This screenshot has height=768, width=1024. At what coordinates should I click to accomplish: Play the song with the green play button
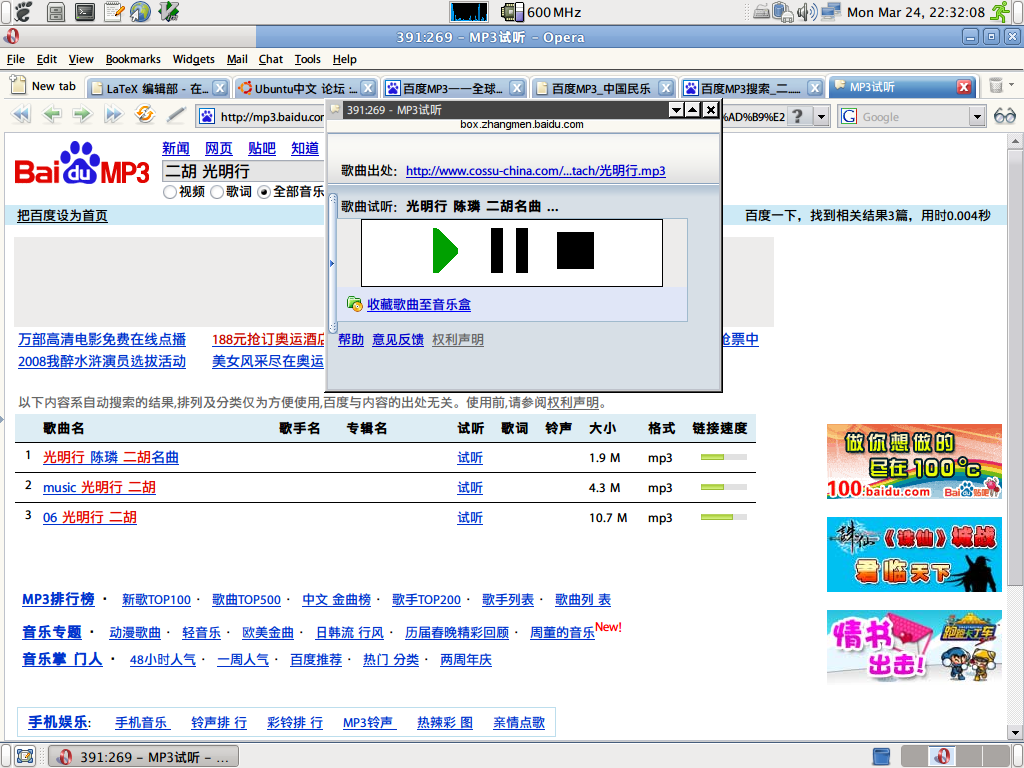pos(445,251)
